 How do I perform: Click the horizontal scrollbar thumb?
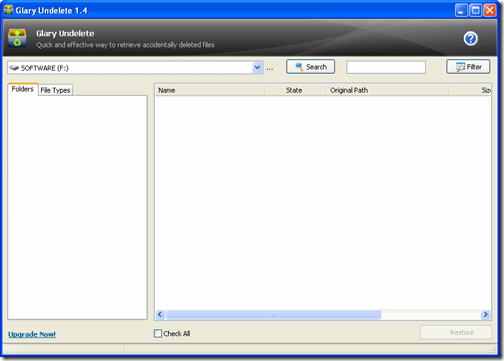[x=273, y=314]
